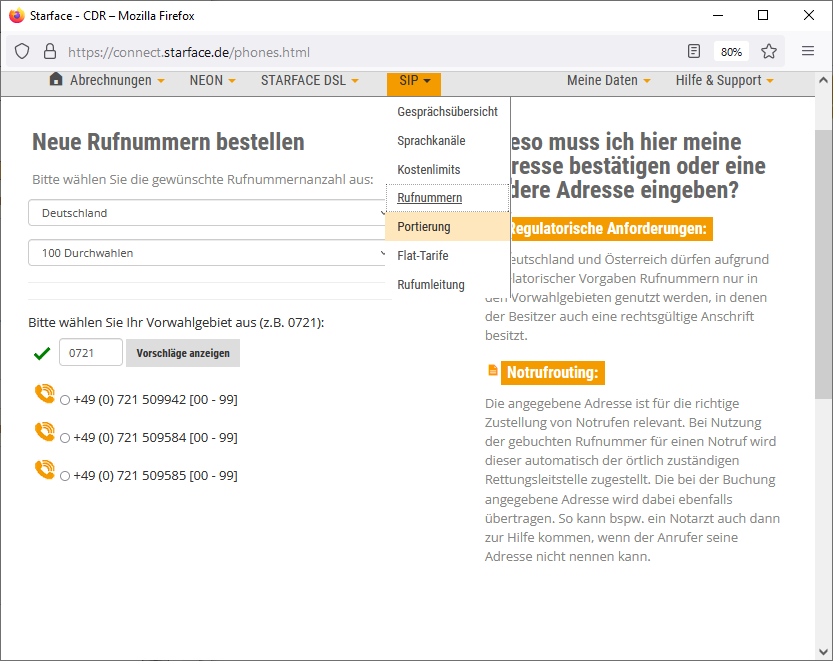Toggle the reader view icon
This screenshot has height=661, width=833.
694,51
